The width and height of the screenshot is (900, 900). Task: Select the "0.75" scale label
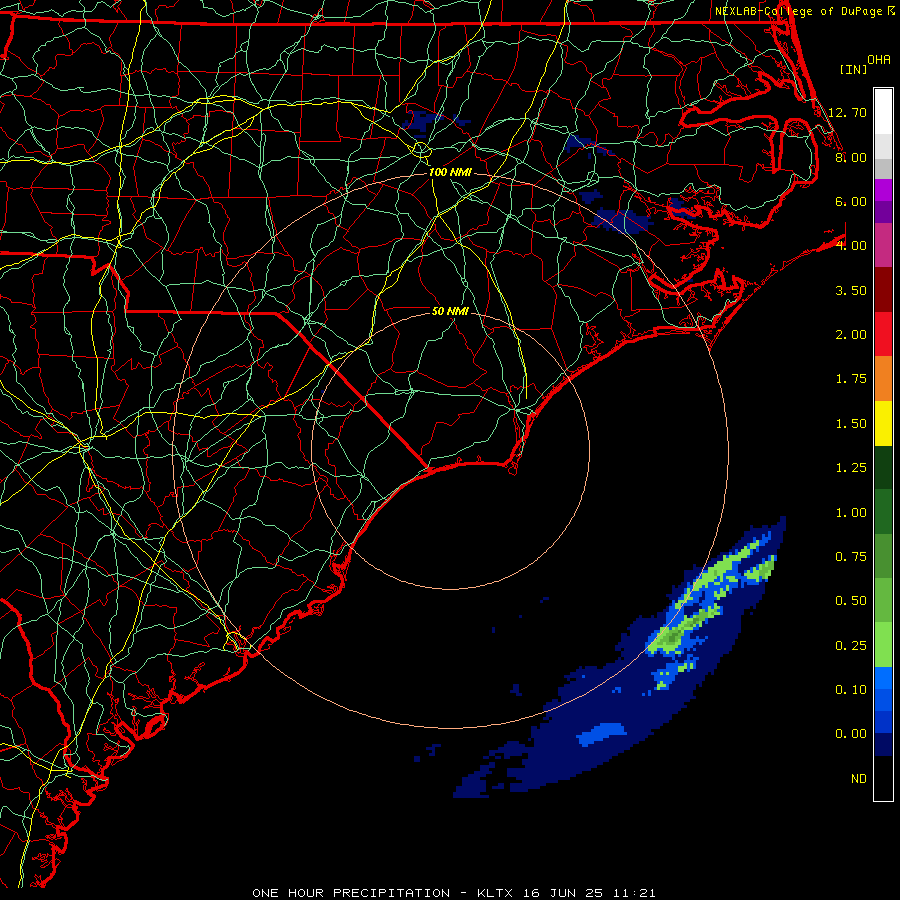pos(851,557)
